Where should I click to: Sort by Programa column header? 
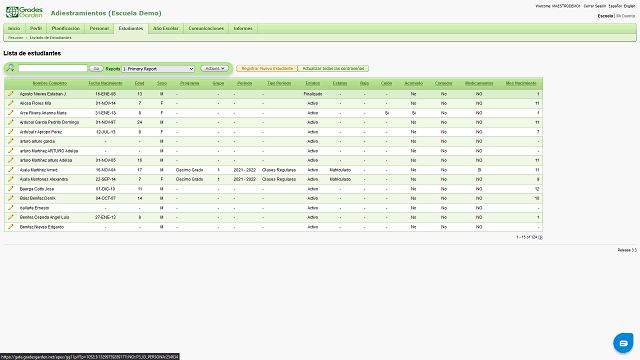(x=190, y=83)
